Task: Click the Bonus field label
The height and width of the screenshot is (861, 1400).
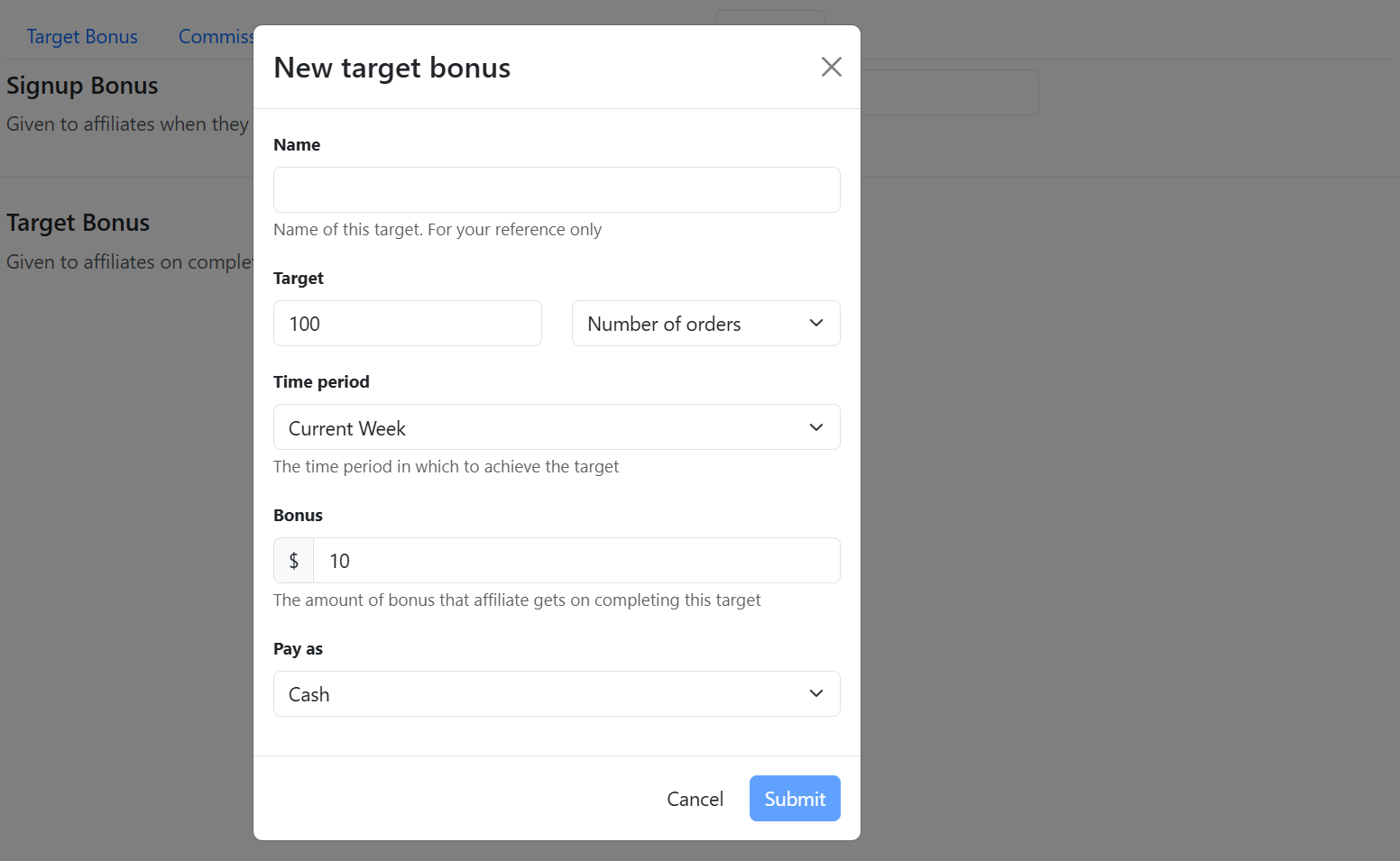Action: click(298, 516)
